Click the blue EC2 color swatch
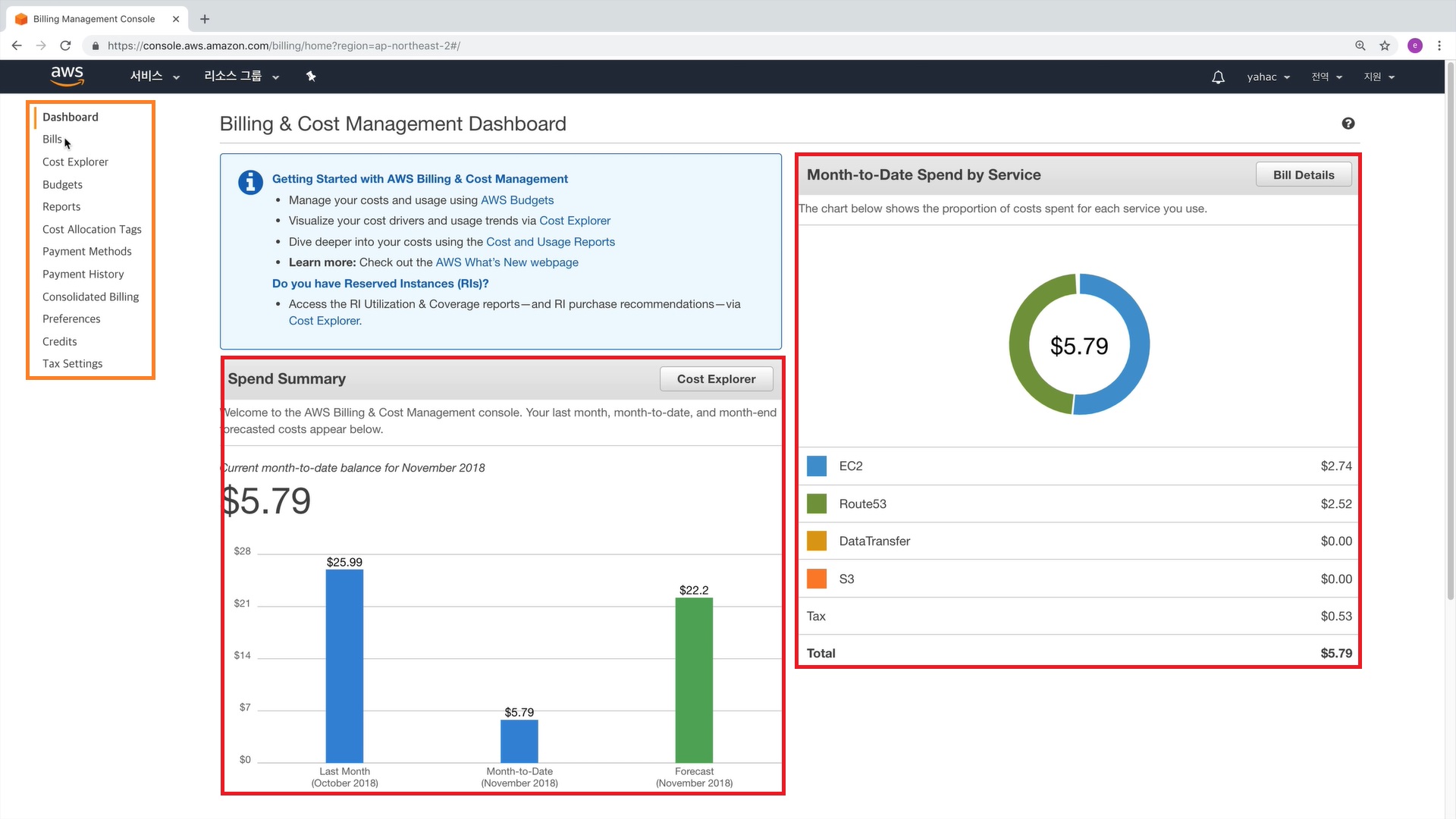1456x819 pixels. pos(817,466)
